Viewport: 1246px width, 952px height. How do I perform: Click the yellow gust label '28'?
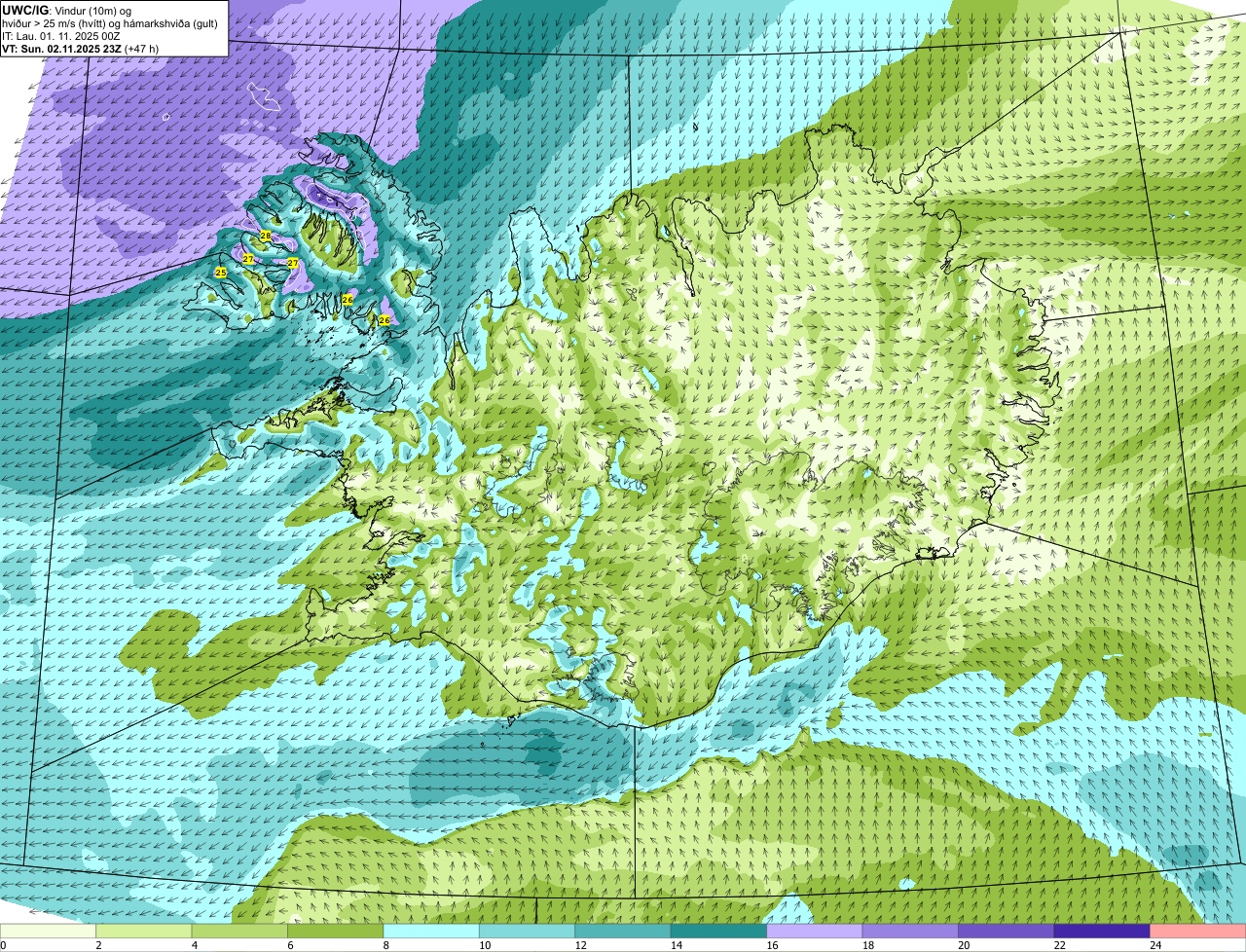coord(266,236)
